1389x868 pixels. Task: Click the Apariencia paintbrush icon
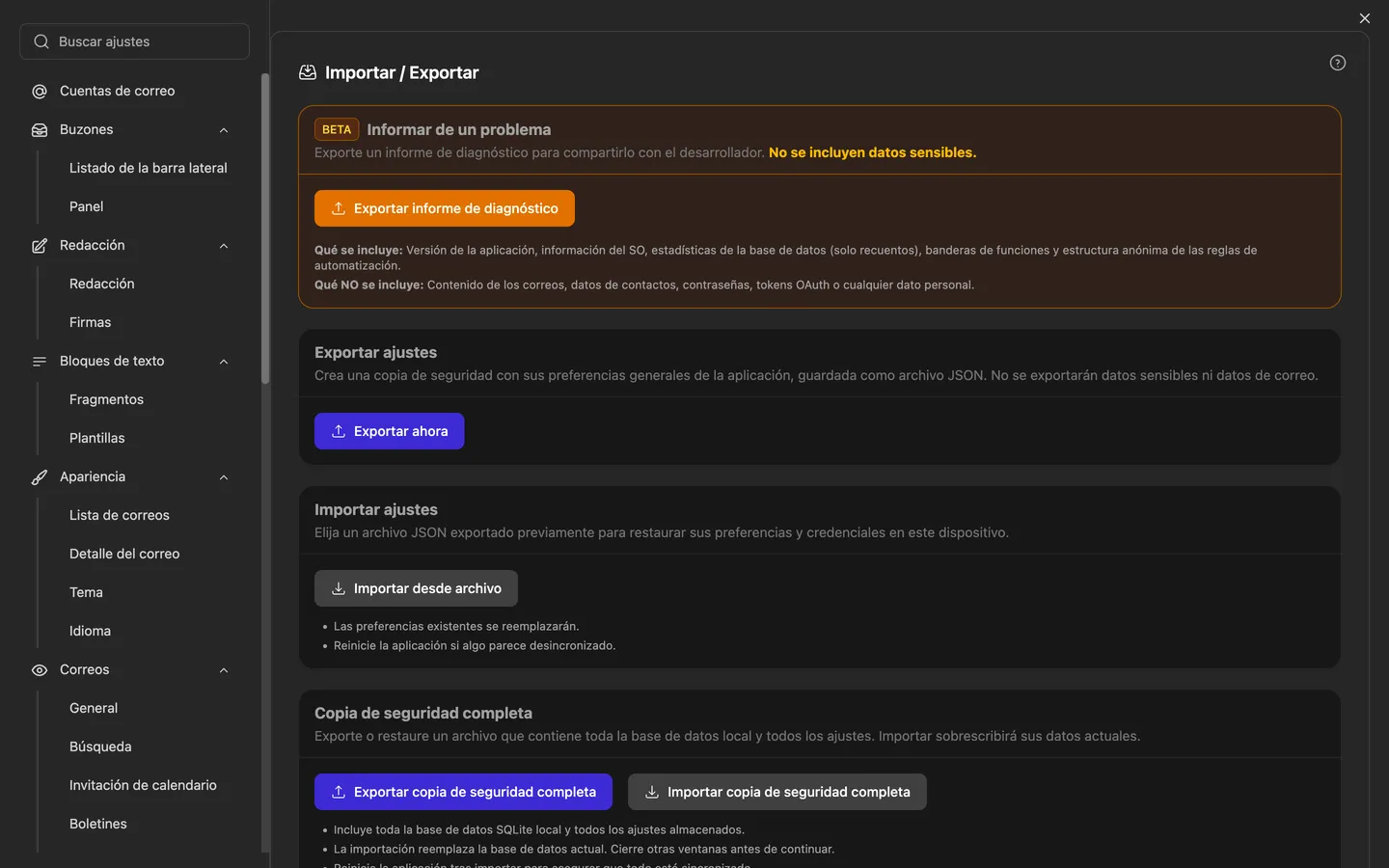click(x=40, y=477)
